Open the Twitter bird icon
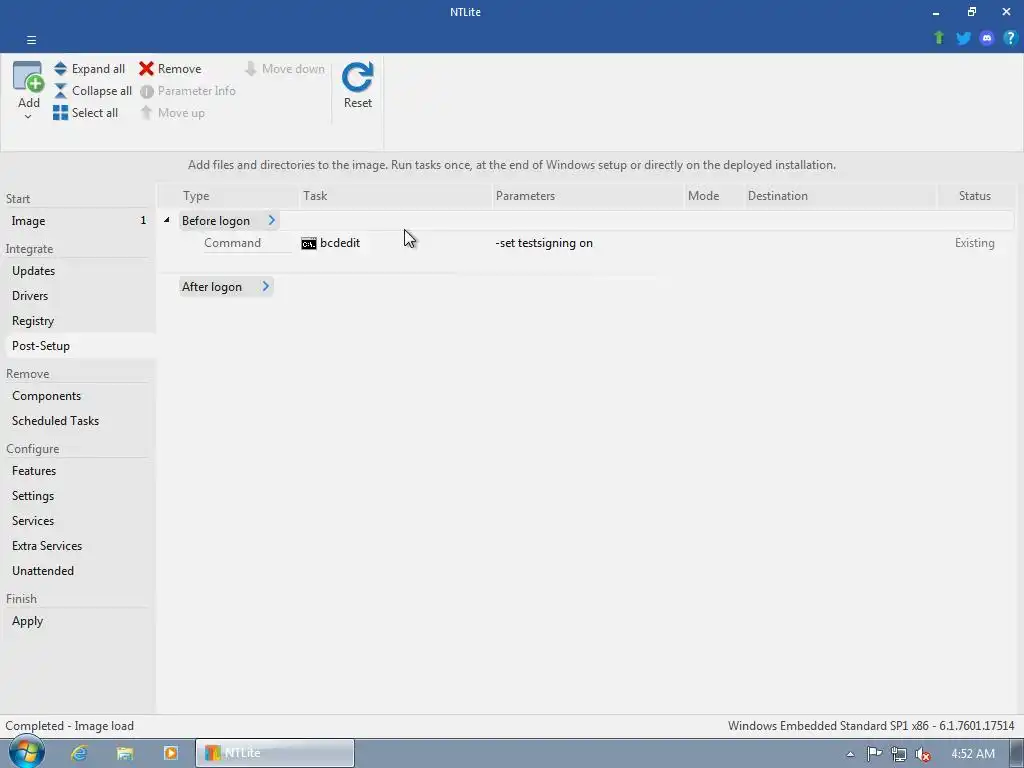1024x768 pixels. point(963,38)
